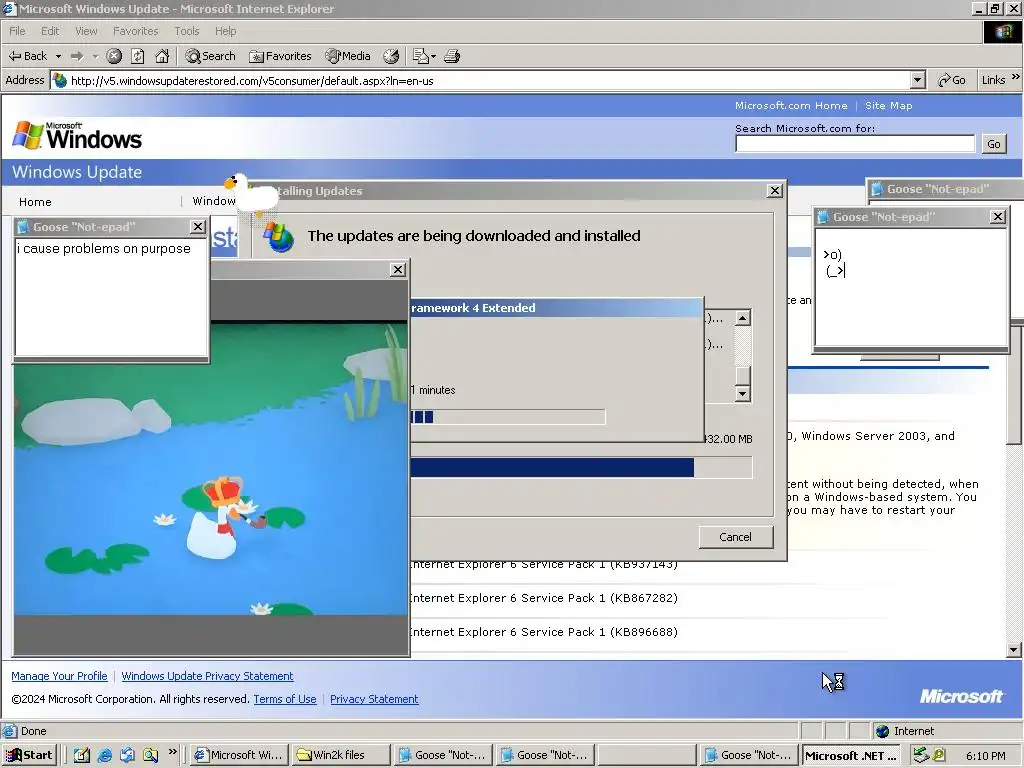Open the History toolbar icon
This screenshot has width=1024, height=768.
(x=391, y=56)
